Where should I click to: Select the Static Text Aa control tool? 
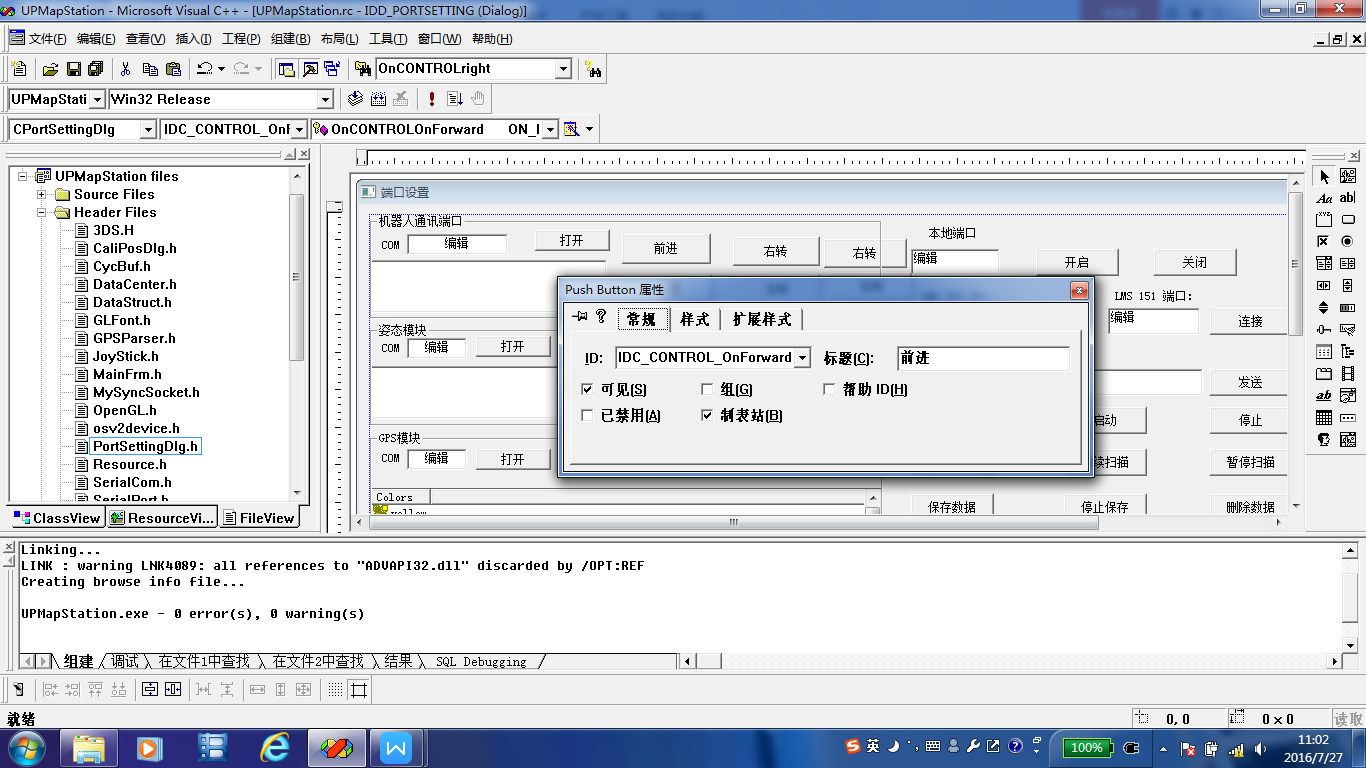click(x=1324, y=199)
